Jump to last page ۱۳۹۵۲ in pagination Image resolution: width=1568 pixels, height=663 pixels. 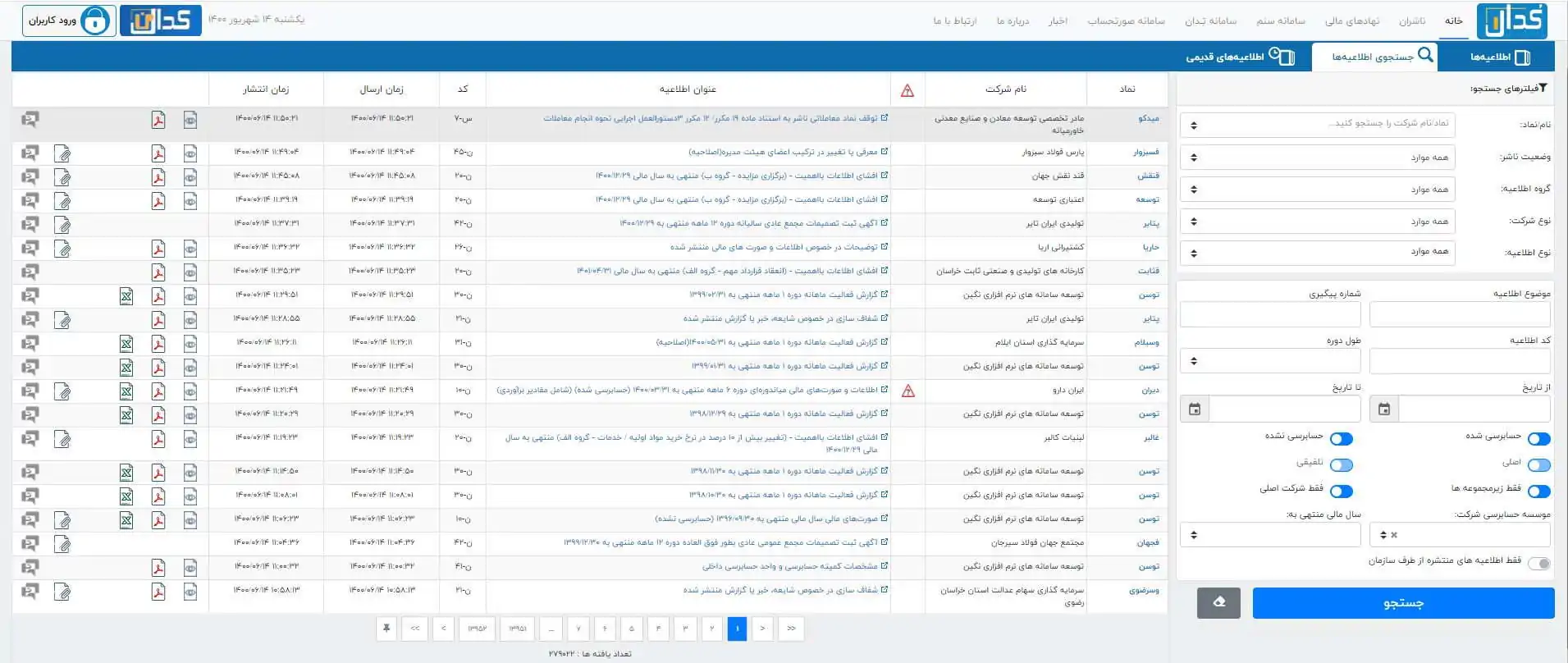(x=478, y=629)
